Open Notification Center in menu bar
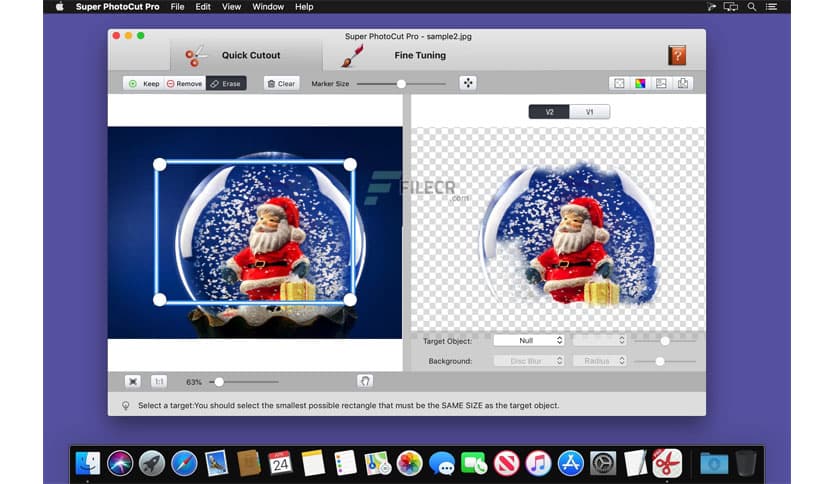The width and height of the screenshot is (836, 484). [771, 7]
